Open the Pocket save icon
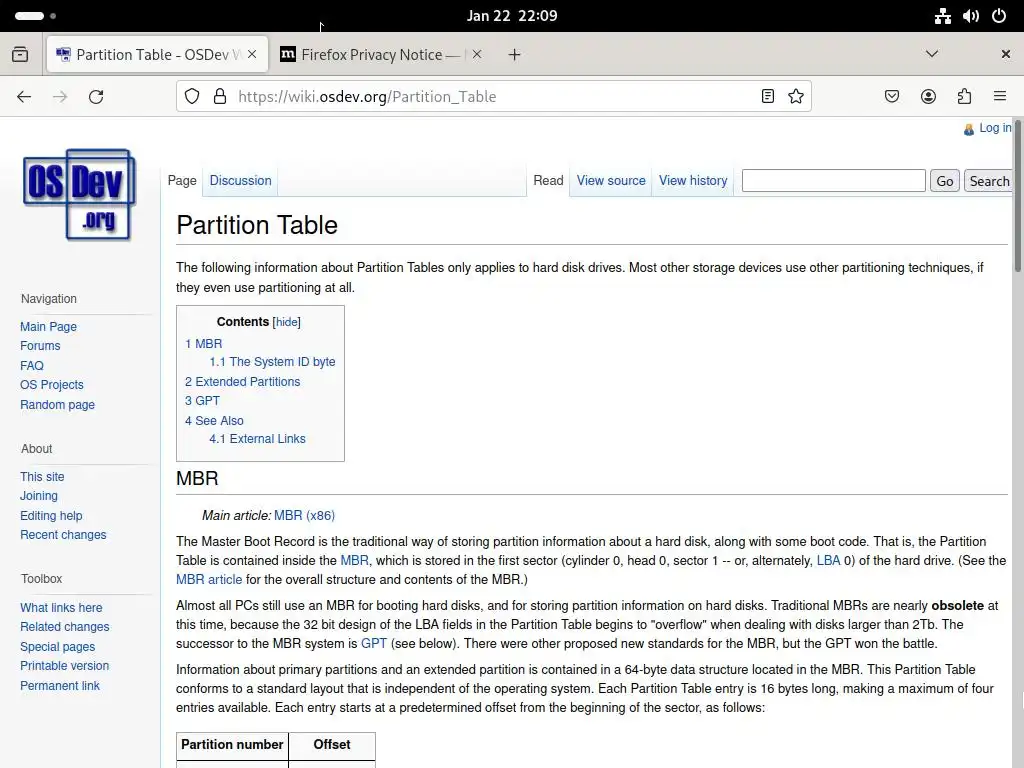This screenshot has width=1024, height=768. (x=891, y=97)
